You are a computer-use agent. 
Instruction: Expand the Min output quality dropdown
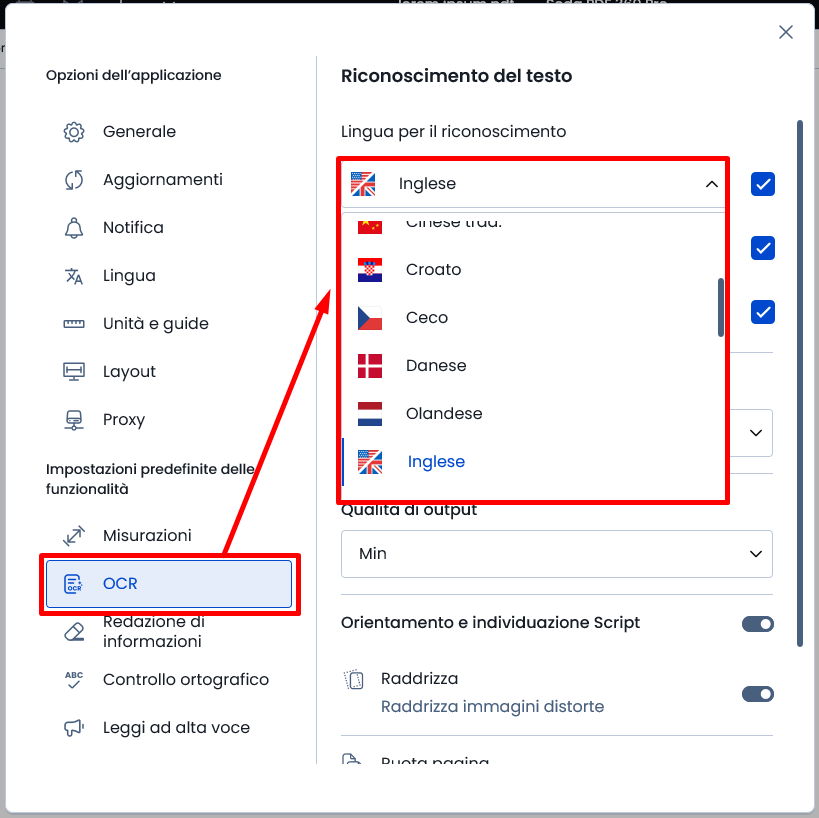556,554
